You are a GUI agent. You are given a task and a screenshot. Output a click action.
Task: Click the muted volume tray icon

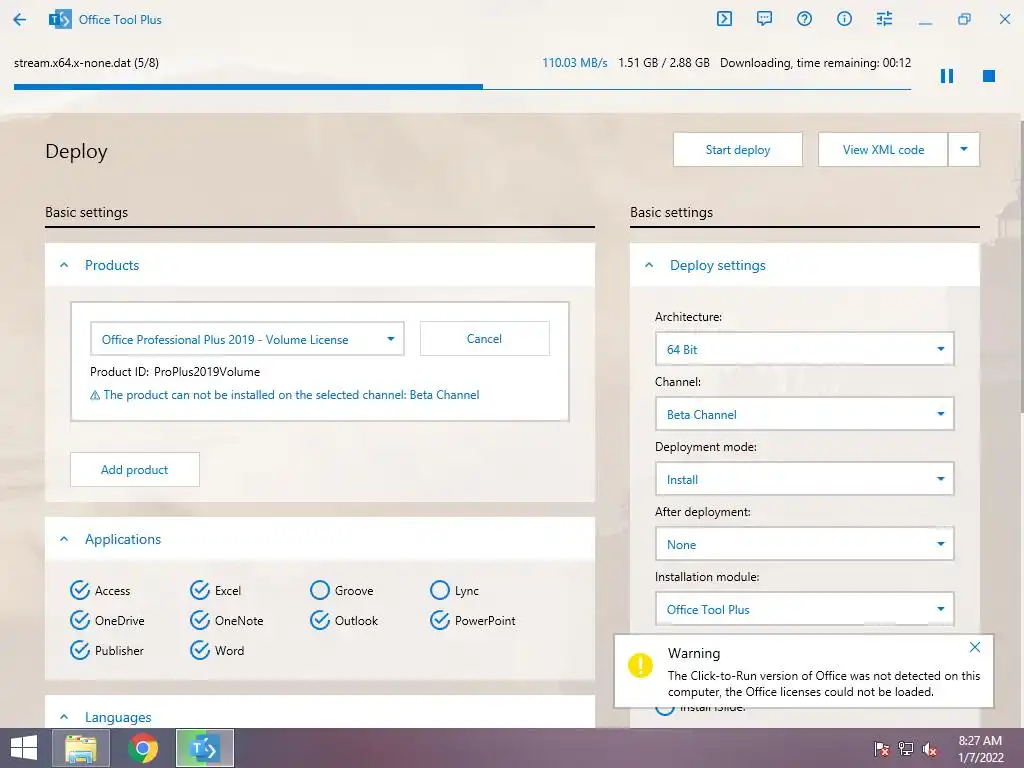(x=930, y=749)
